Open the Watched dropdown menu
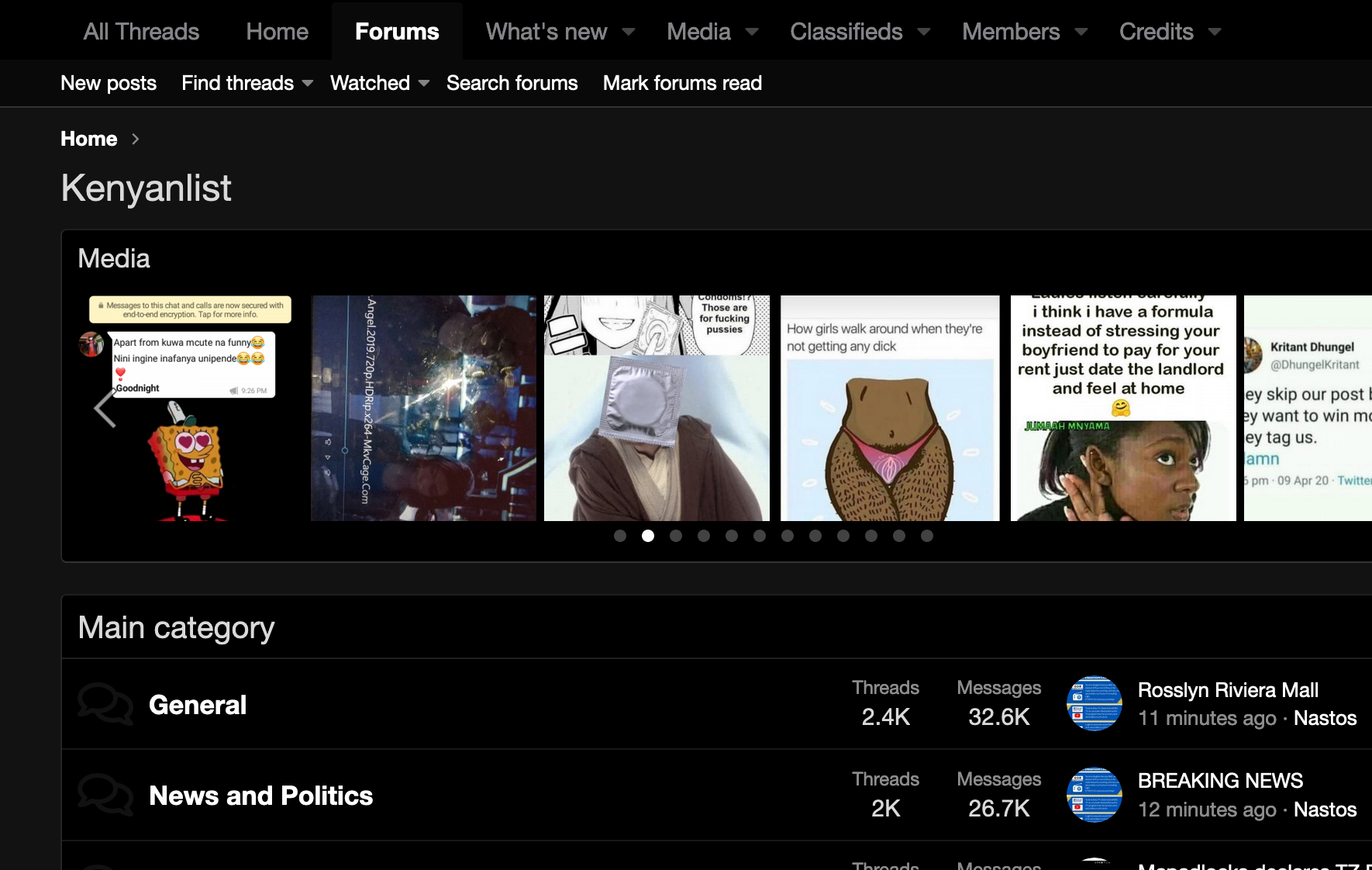 [x=424, y=83]
